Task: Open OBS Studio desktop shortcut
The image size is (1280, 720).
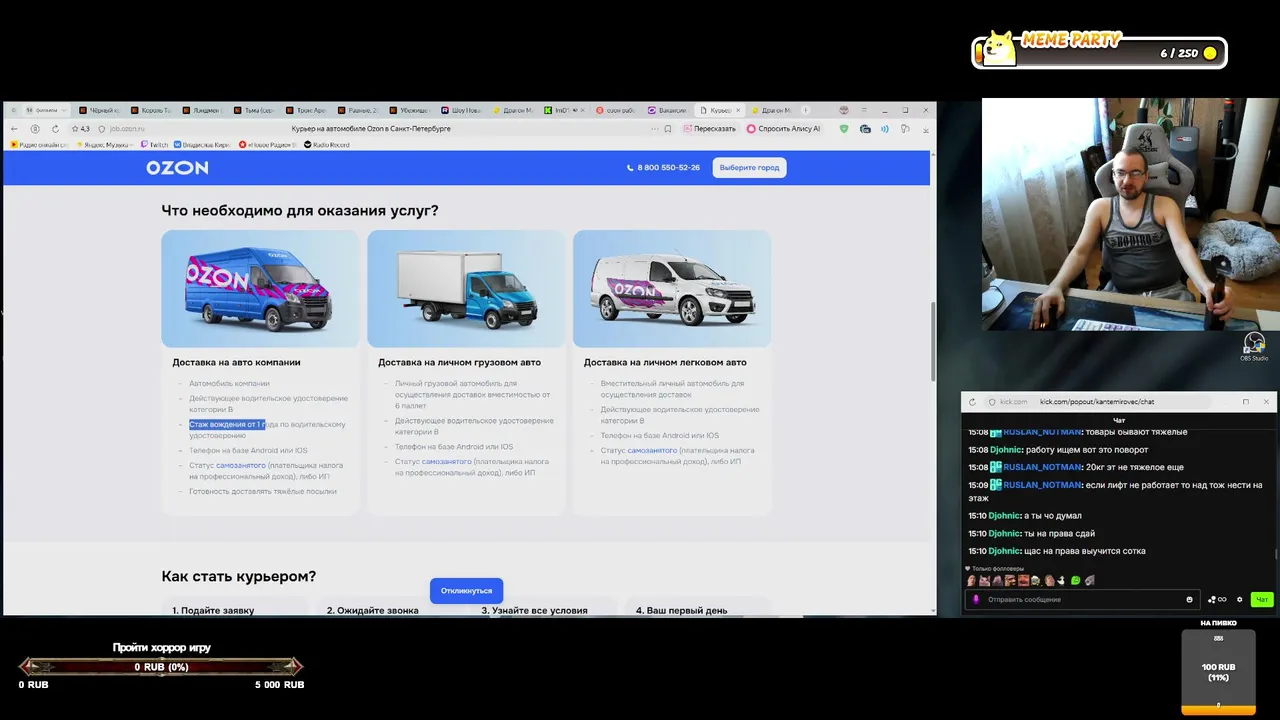Action: click(x=1253, y=347)
